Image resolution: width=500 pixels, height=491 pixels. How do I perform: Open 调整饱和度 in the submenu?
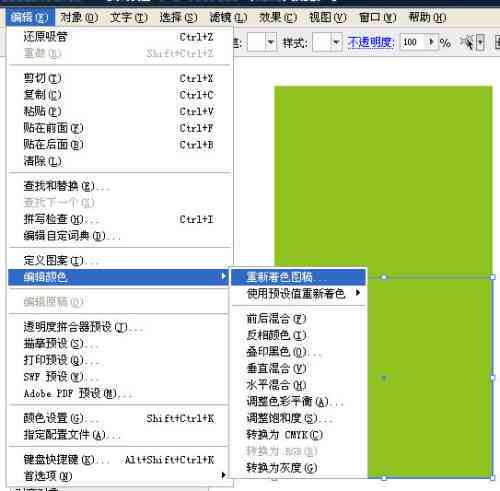point(299,418)
